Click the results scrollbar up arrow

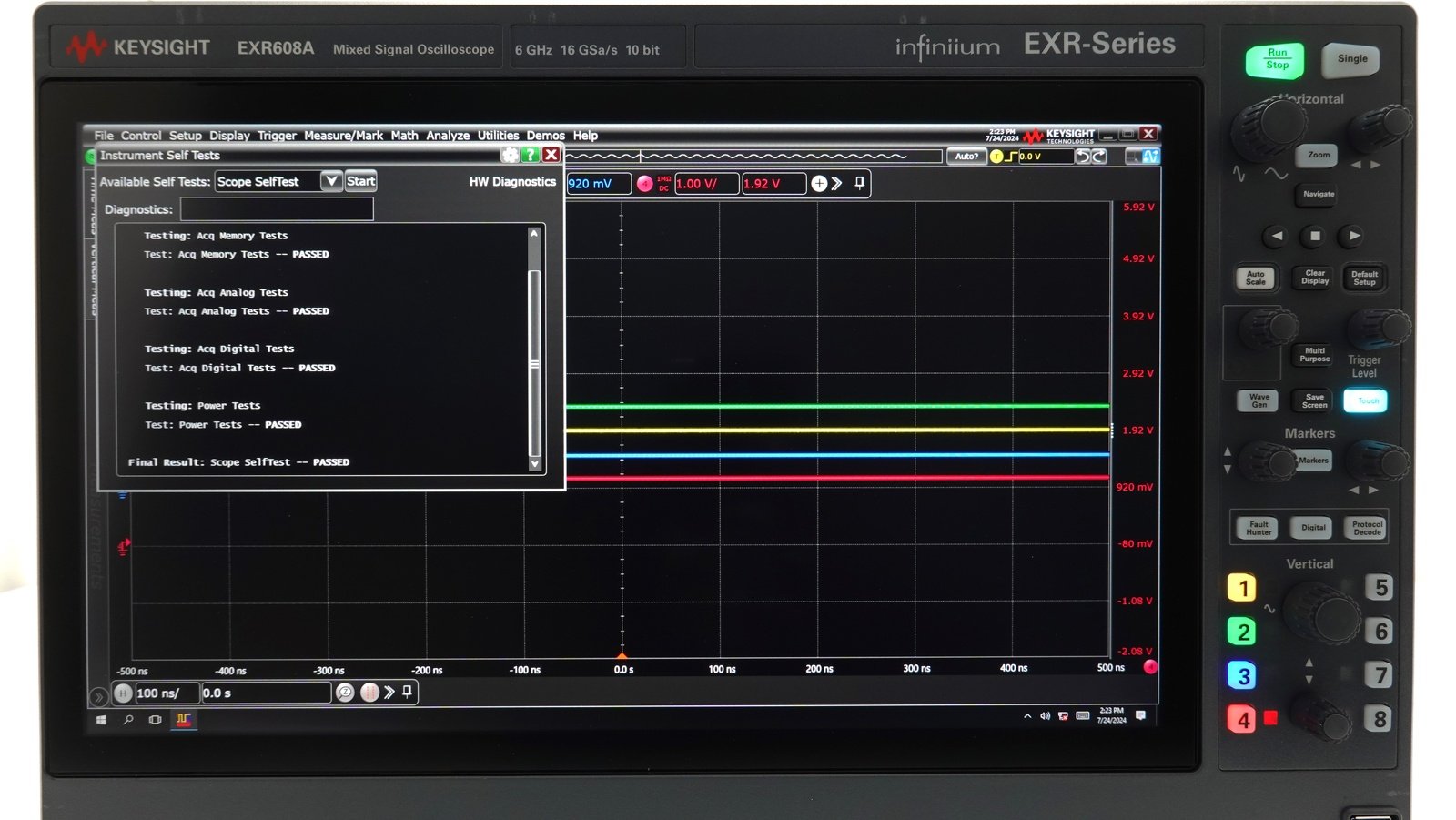534,234
